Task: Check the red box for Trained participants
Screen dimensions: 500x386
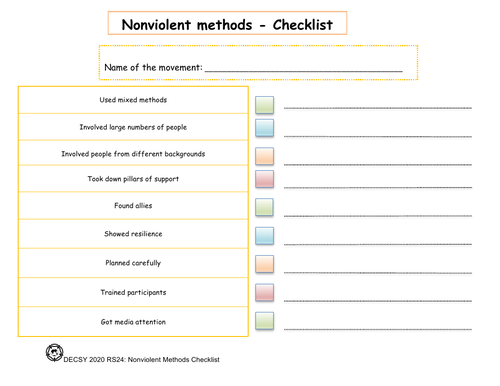Action: point(265,292)
